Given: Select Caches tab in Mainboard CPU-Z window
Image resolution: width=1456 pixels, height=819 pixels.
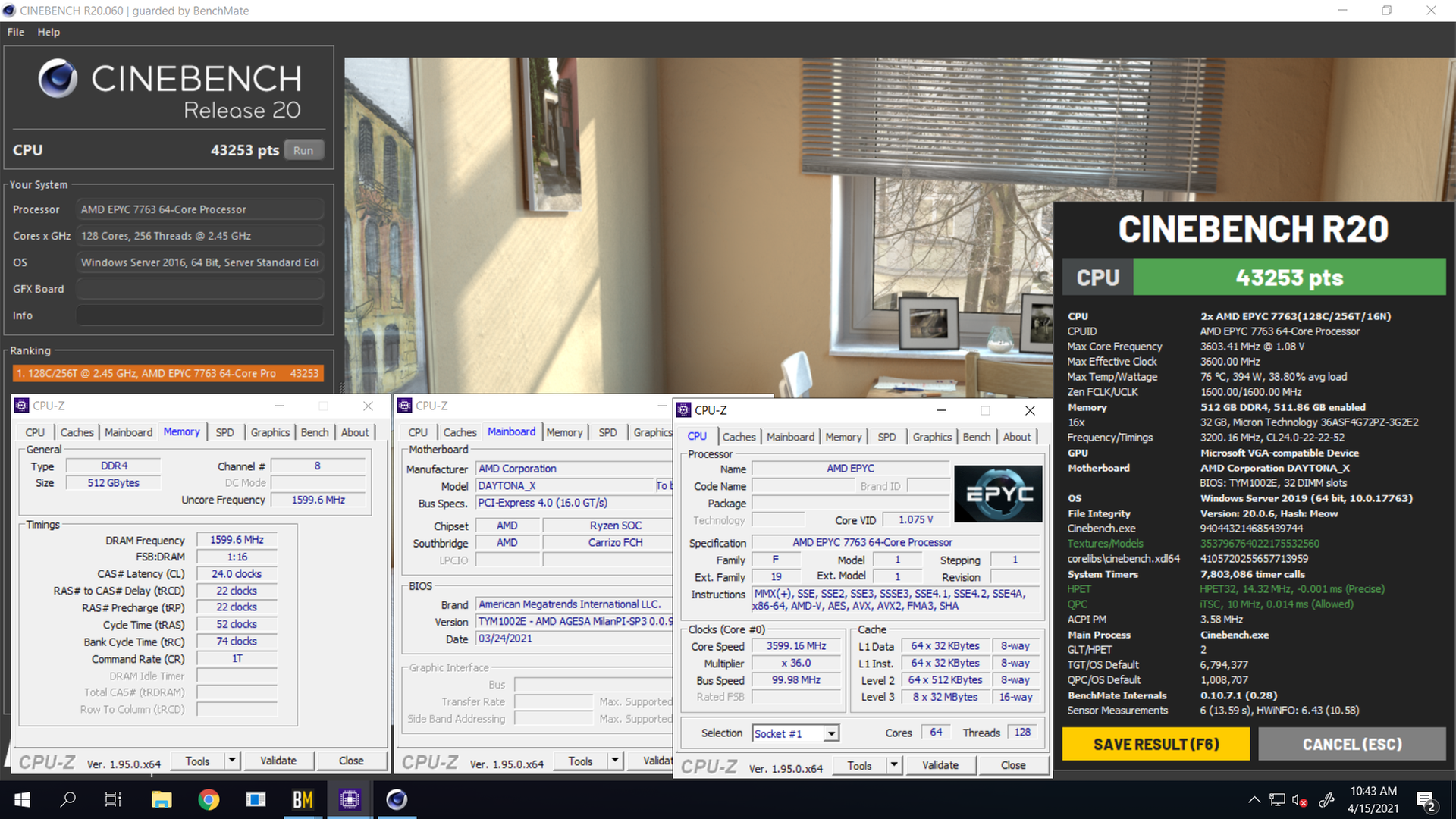Looking at the screenshot, I should 460,432.
